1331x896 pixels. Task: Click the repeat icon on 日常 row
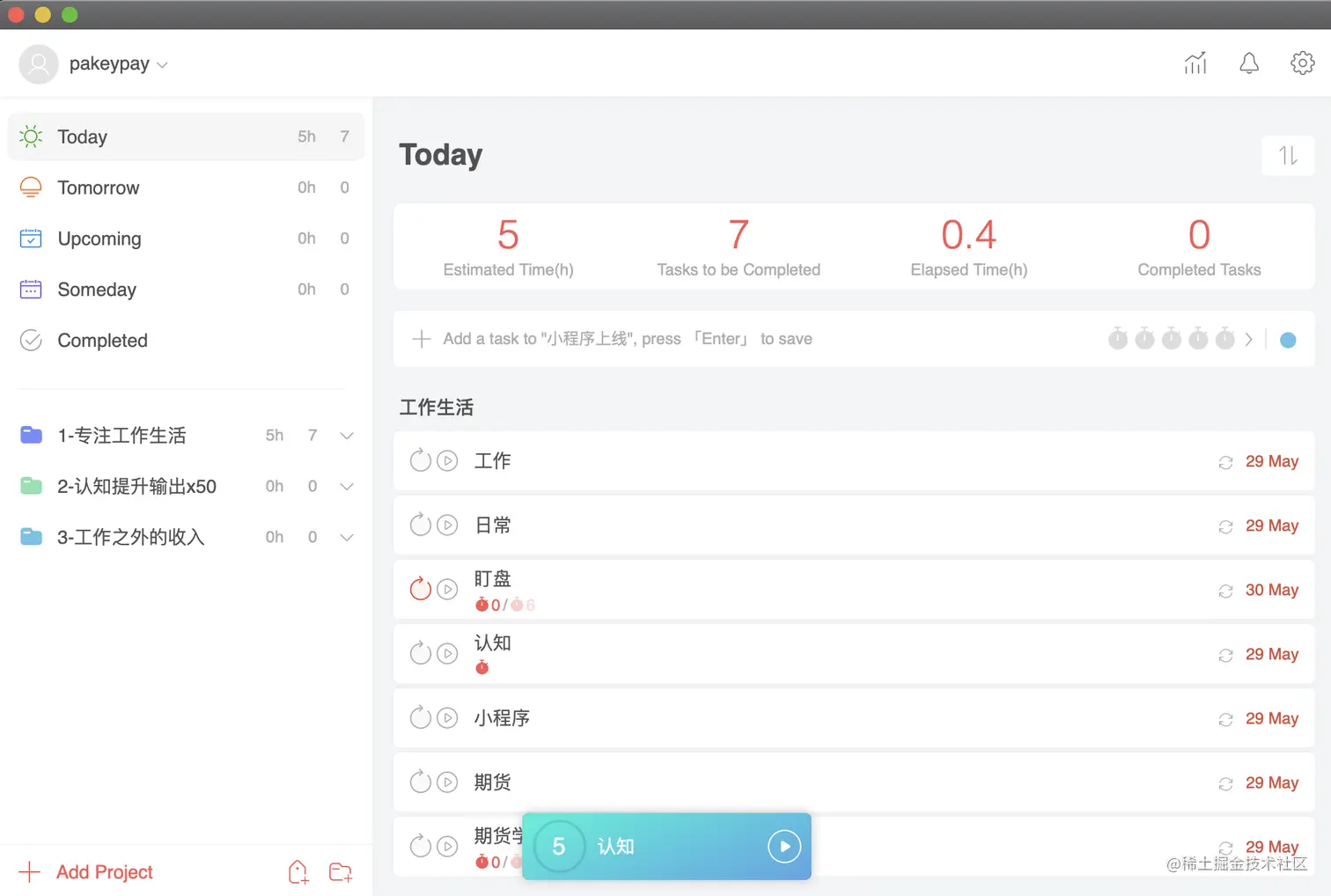pos(1225,526)
